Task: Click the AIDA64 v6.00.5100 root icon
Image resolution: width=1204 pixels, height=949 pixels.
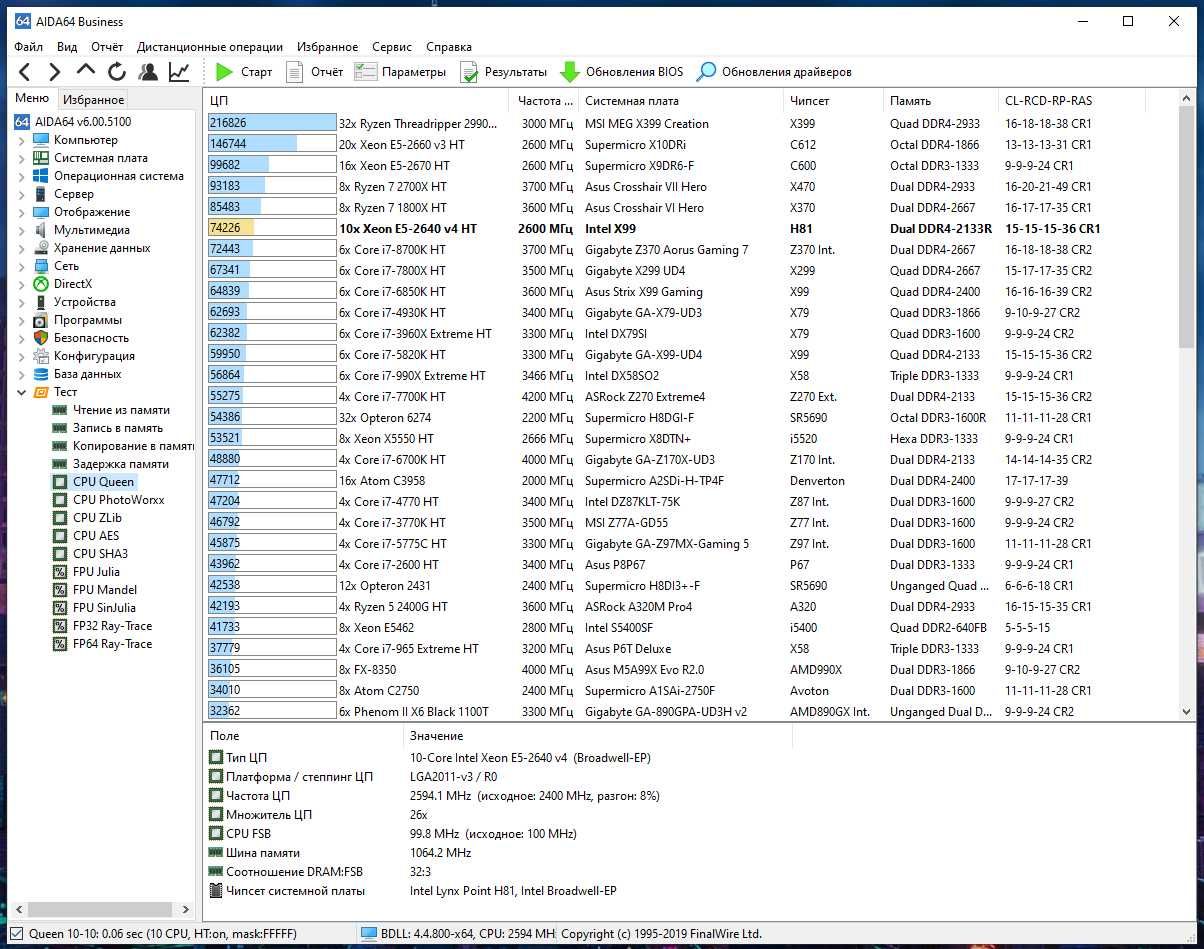Action: [22, 122]
